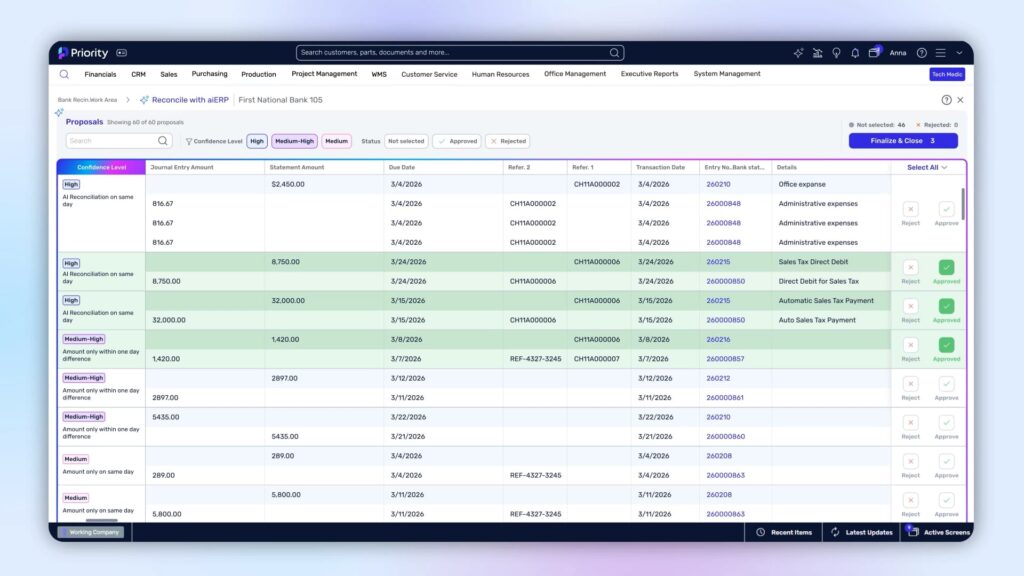Click the small card icon beside Priority logo

click(121, 53)
